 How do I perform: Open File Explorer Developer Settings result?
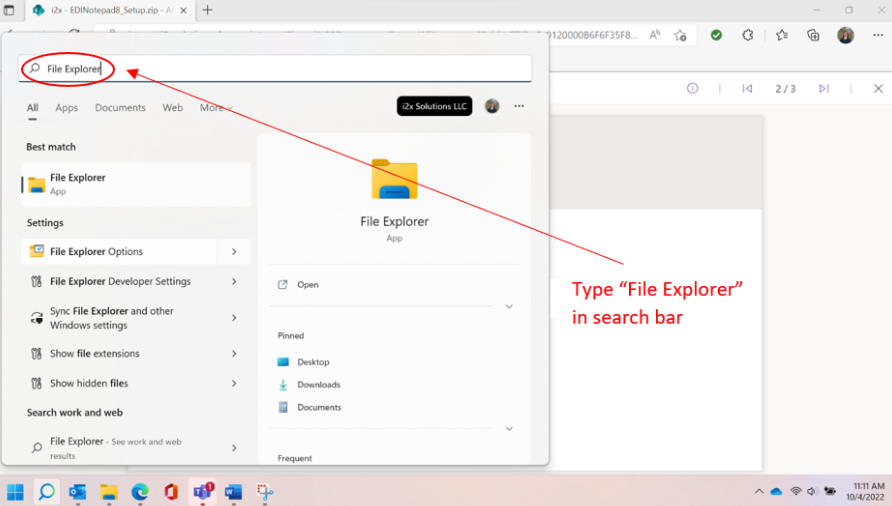[119, 281]
